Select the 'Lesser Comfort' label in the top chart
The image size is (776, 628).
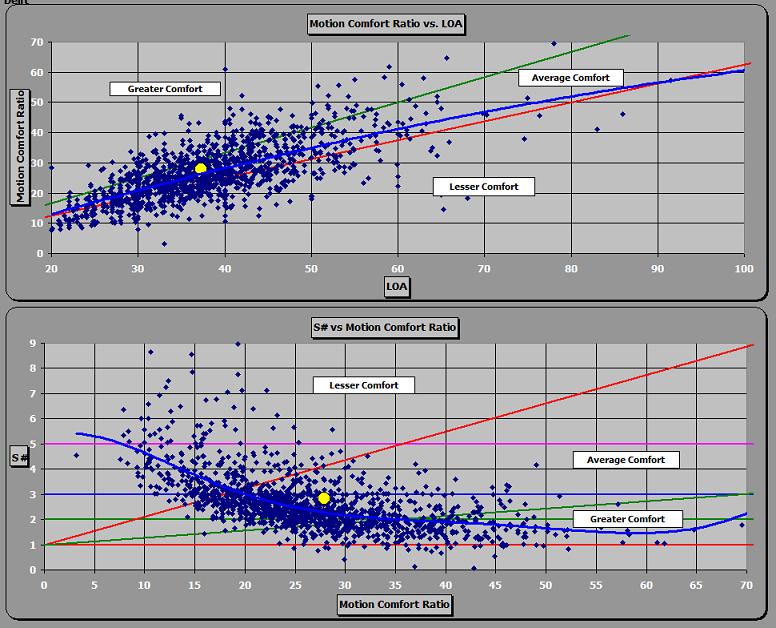pyautogui.click(x=484, y=187)
